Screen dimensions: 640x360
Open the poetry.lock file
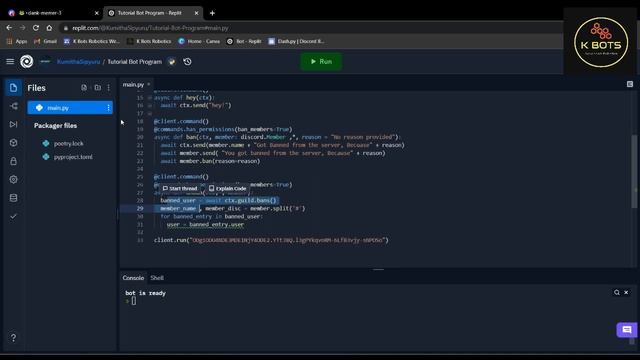[68, 144]
